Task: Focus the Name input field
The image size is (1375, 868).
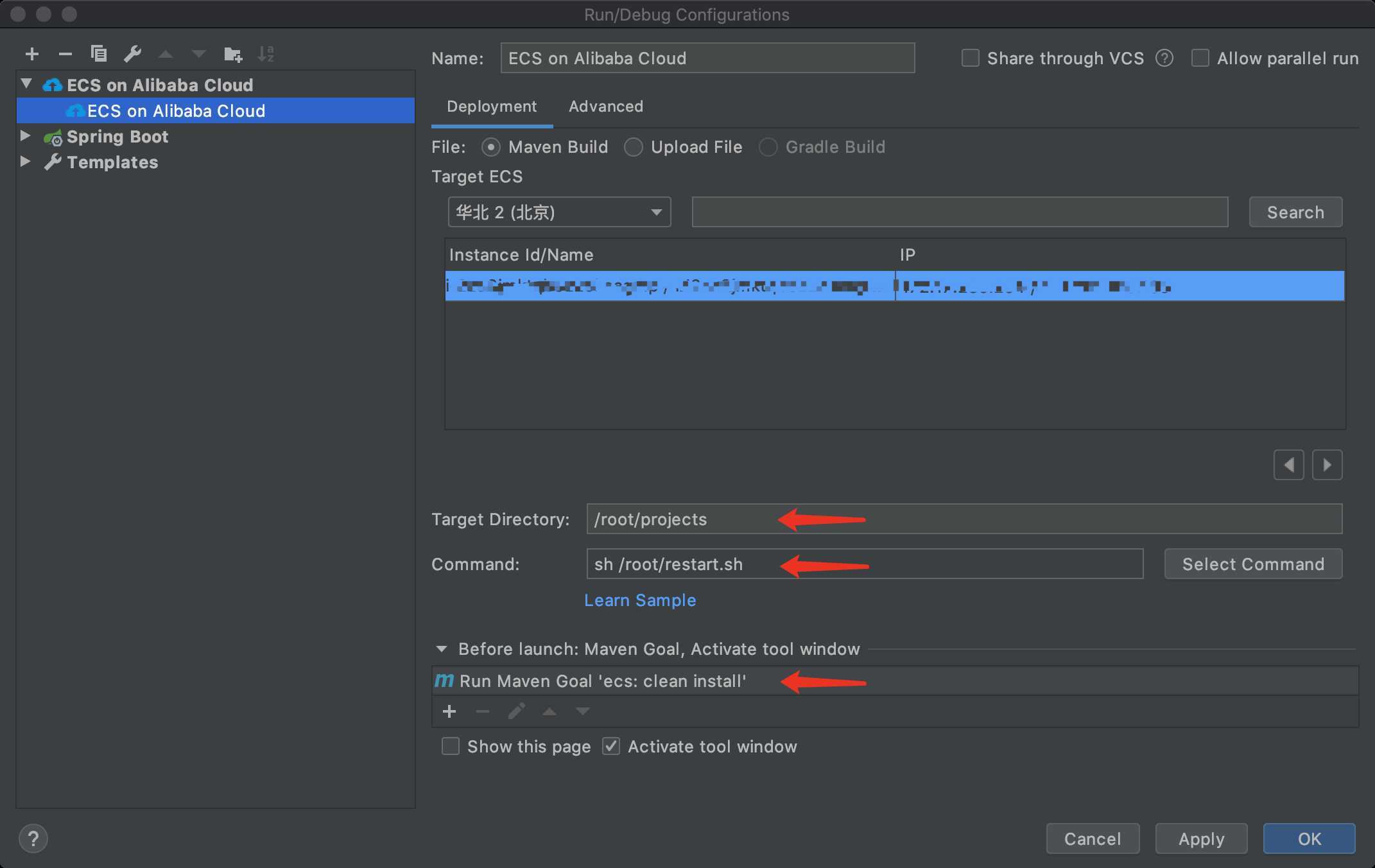Action: click(707, 58)
